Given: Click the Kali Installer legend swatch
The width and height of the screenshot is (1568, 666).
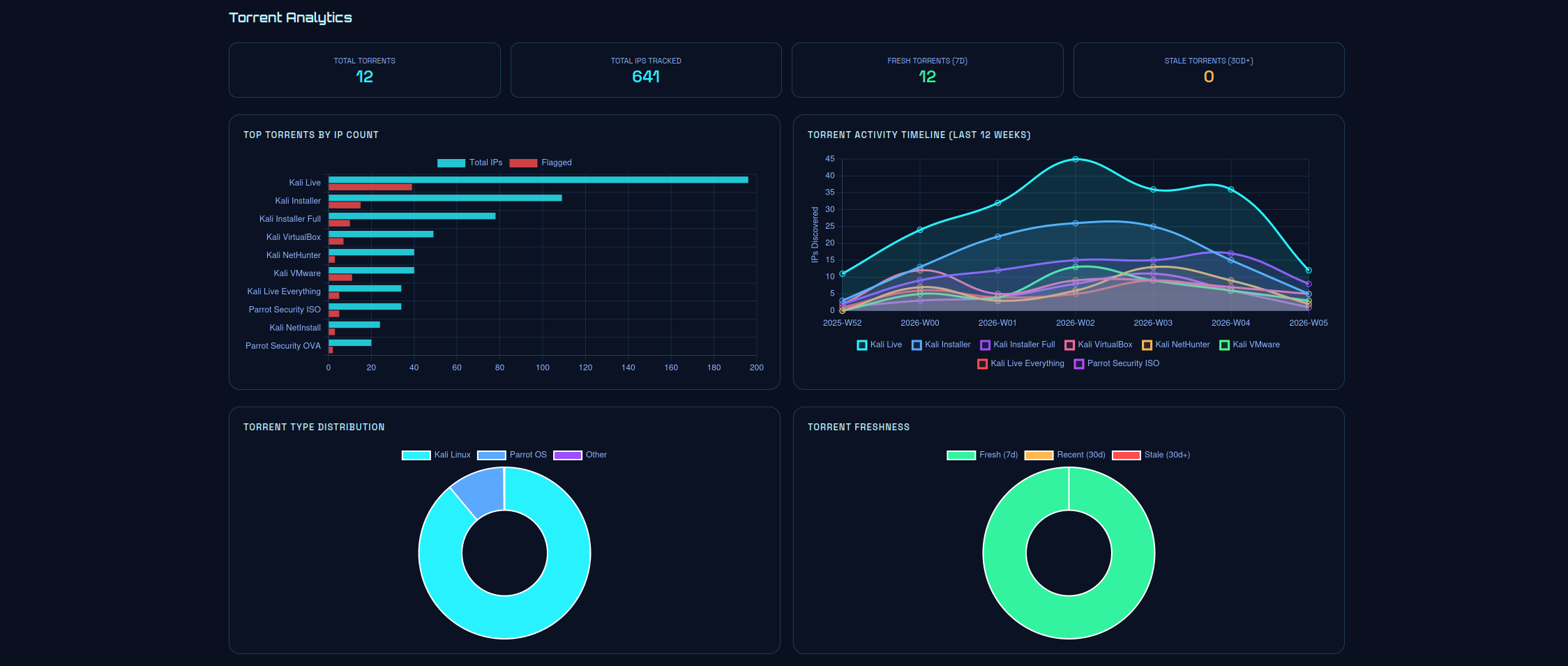Looking at the screenshot, I should tap(917, 345).
